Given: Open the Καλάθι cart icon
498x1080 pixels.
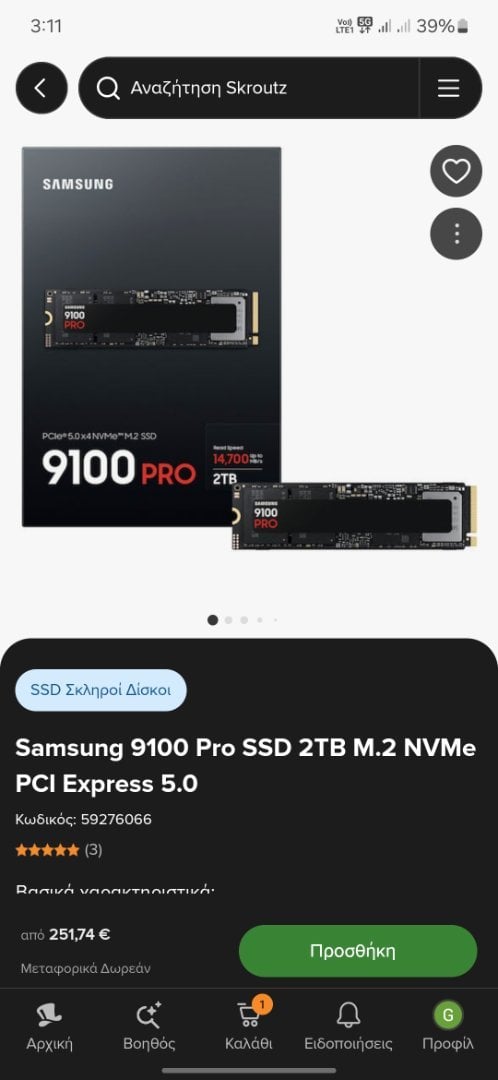Looking at the screenshot, I should 249,1026.
